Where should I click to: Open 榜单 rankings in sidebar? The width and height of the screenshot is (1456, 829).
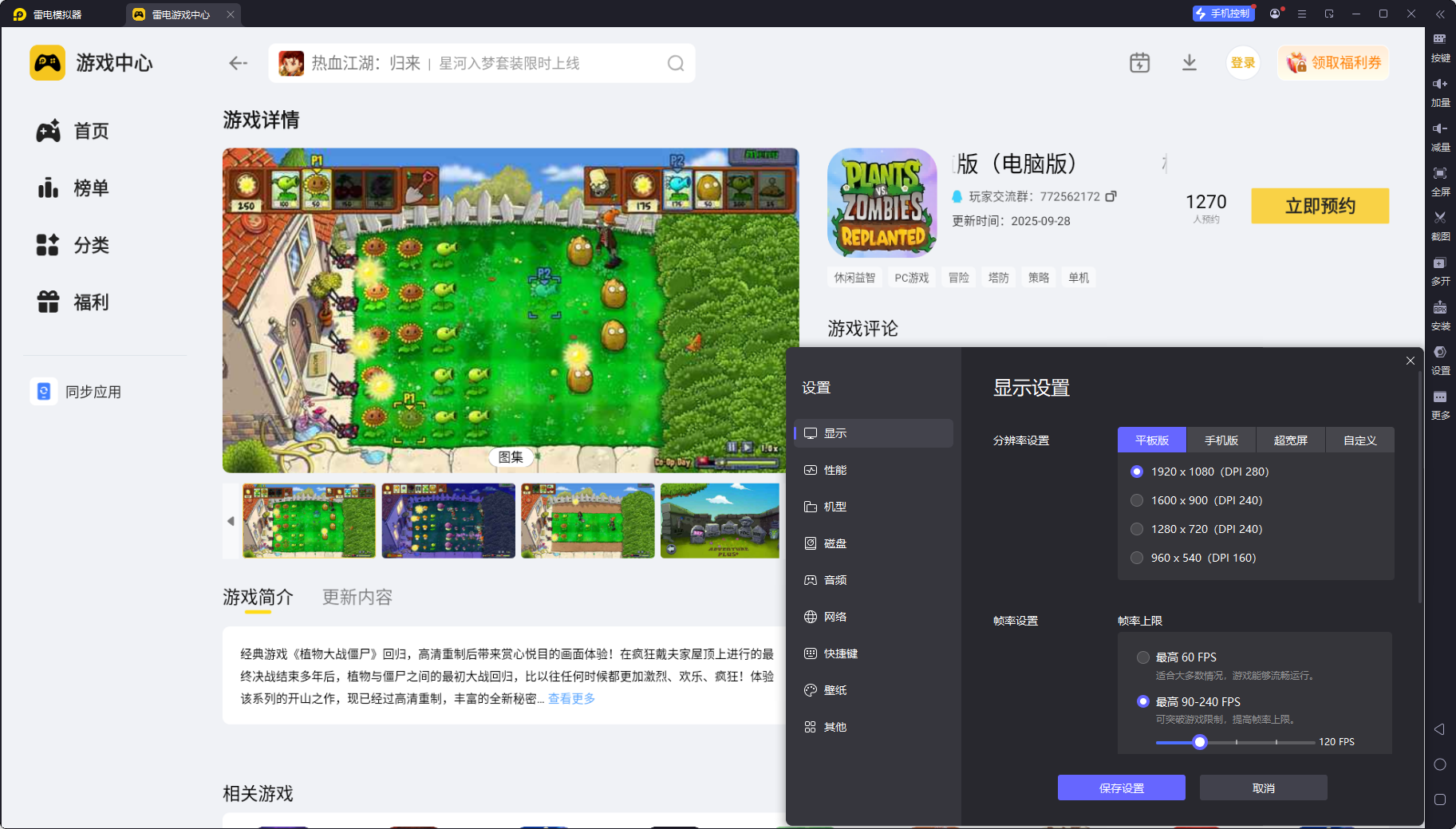(x=73, y=188)
